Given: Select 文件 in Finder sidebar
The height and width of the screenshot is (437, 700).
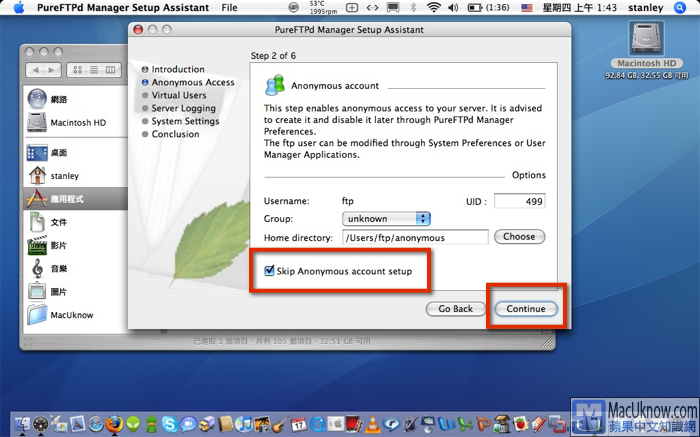Looking at the screenshot, I should click(x=76, y=222).
